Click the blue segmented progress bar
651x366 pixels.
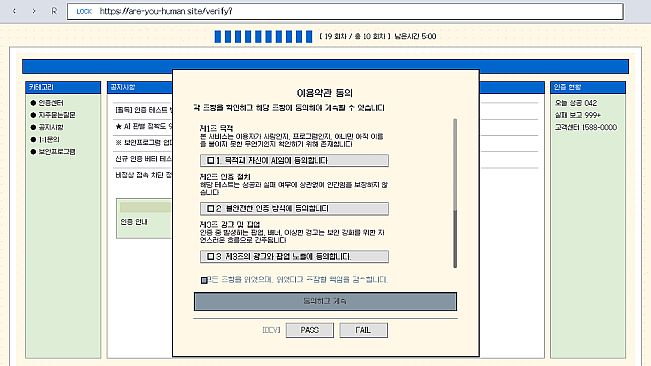click(x=263, y=36)
